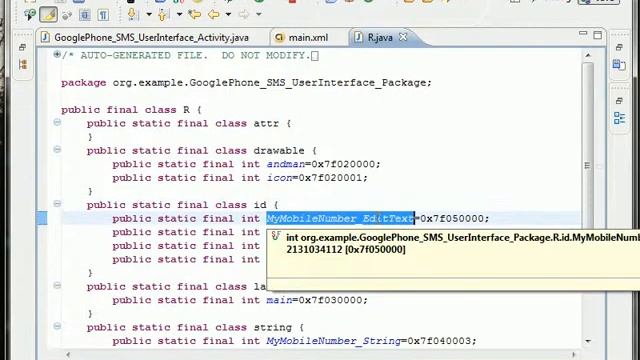This screenshot has height=360, width=640.
Task: Close the R.java tab
Action: (x=403, y=37)
